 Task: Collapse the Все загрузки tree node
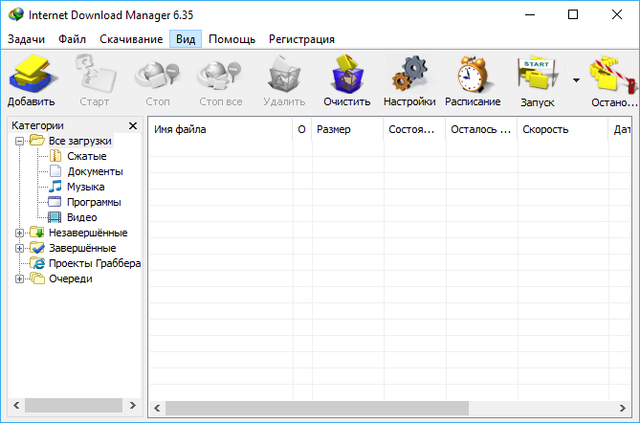pos(19,142)
